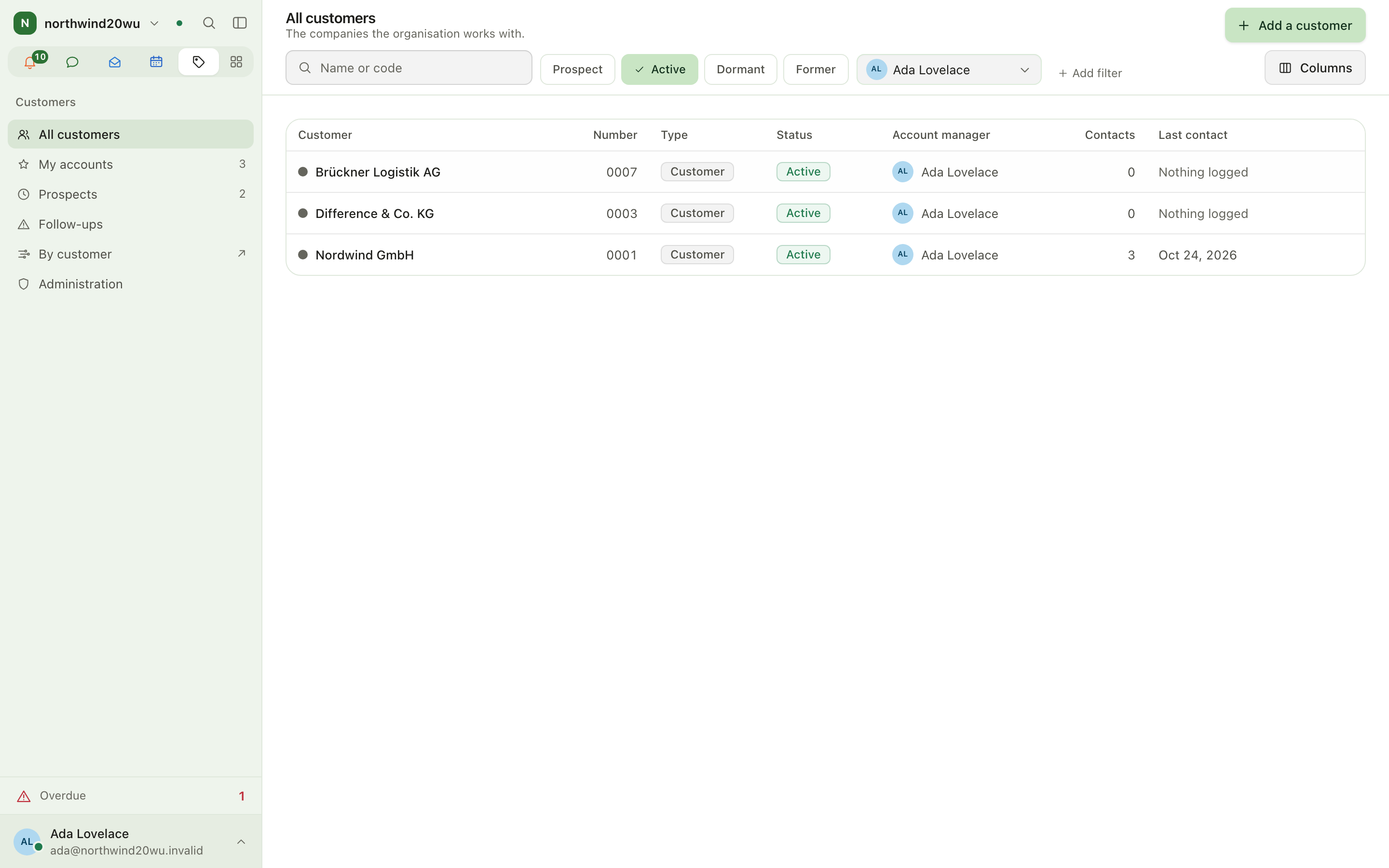
Task: Click customer number 0003
Action: coord(622,214)
